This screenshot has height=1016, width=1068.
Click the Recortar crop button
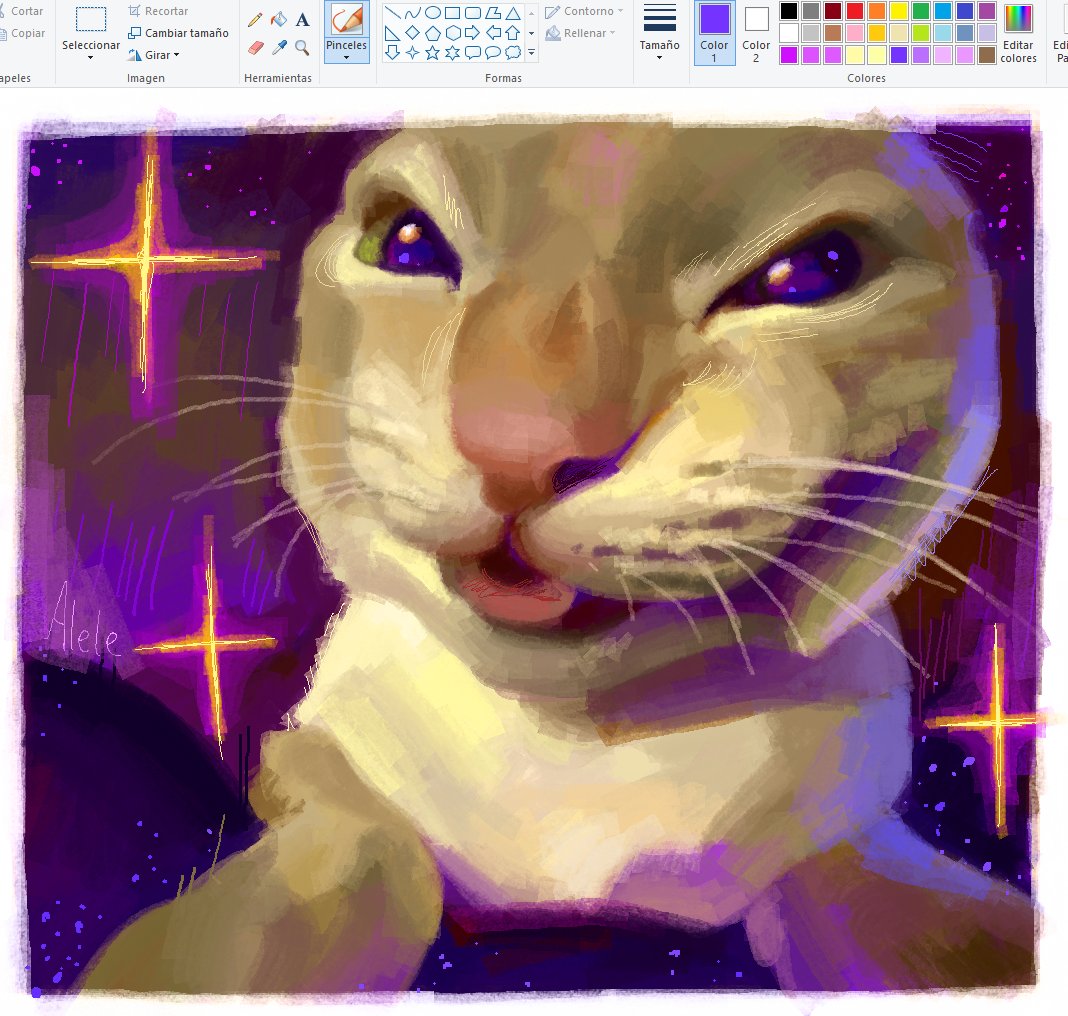pos(158,11)
